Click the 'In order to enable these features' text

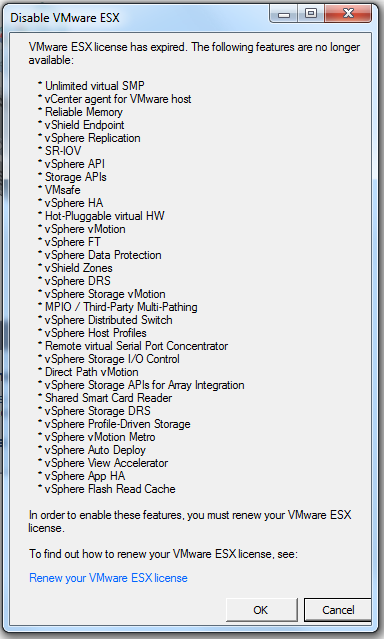pyautogui.click(x=190, y=522)
